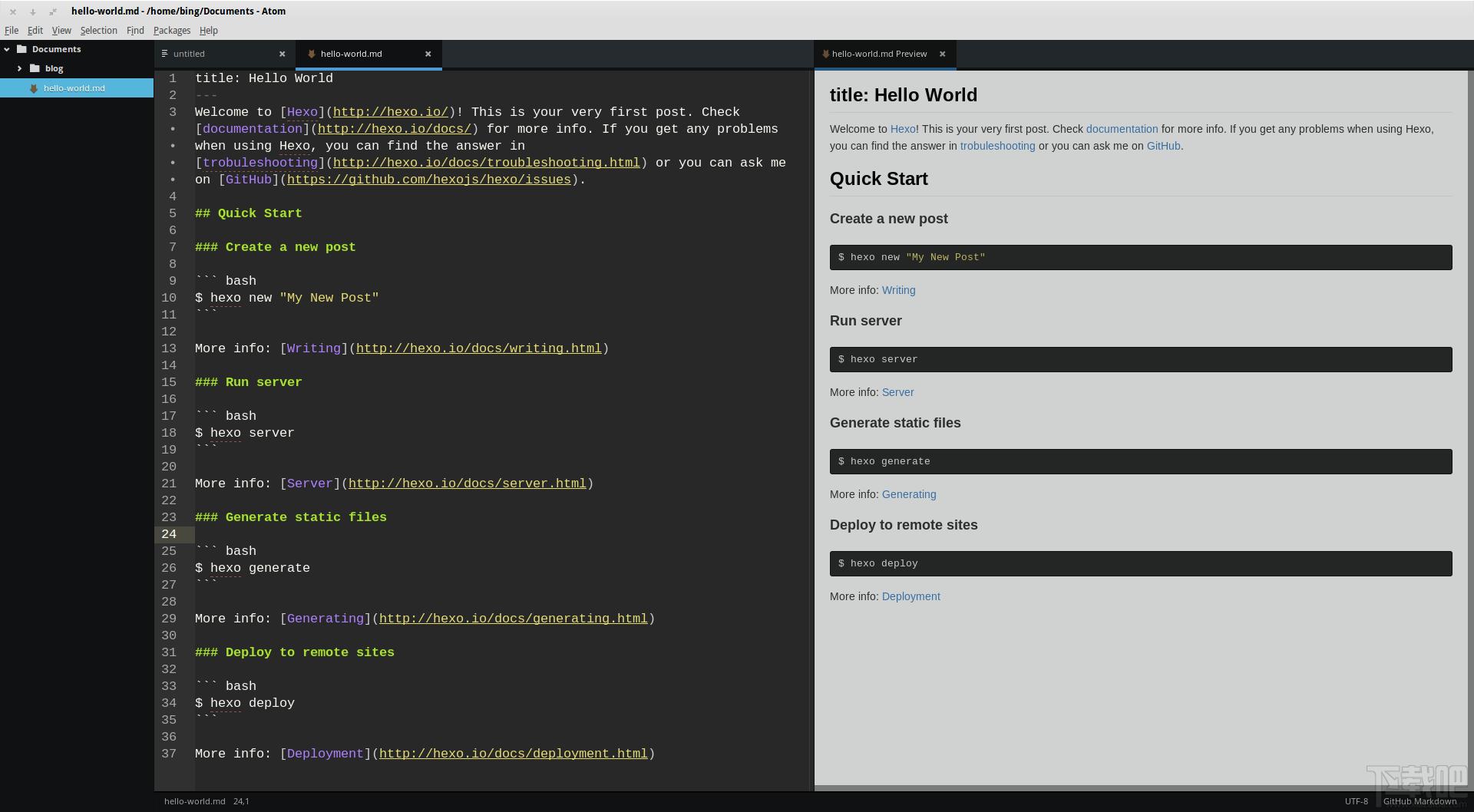Close the untitled tab
This screenshot has width=1474, height=812.
pos(282,54)
